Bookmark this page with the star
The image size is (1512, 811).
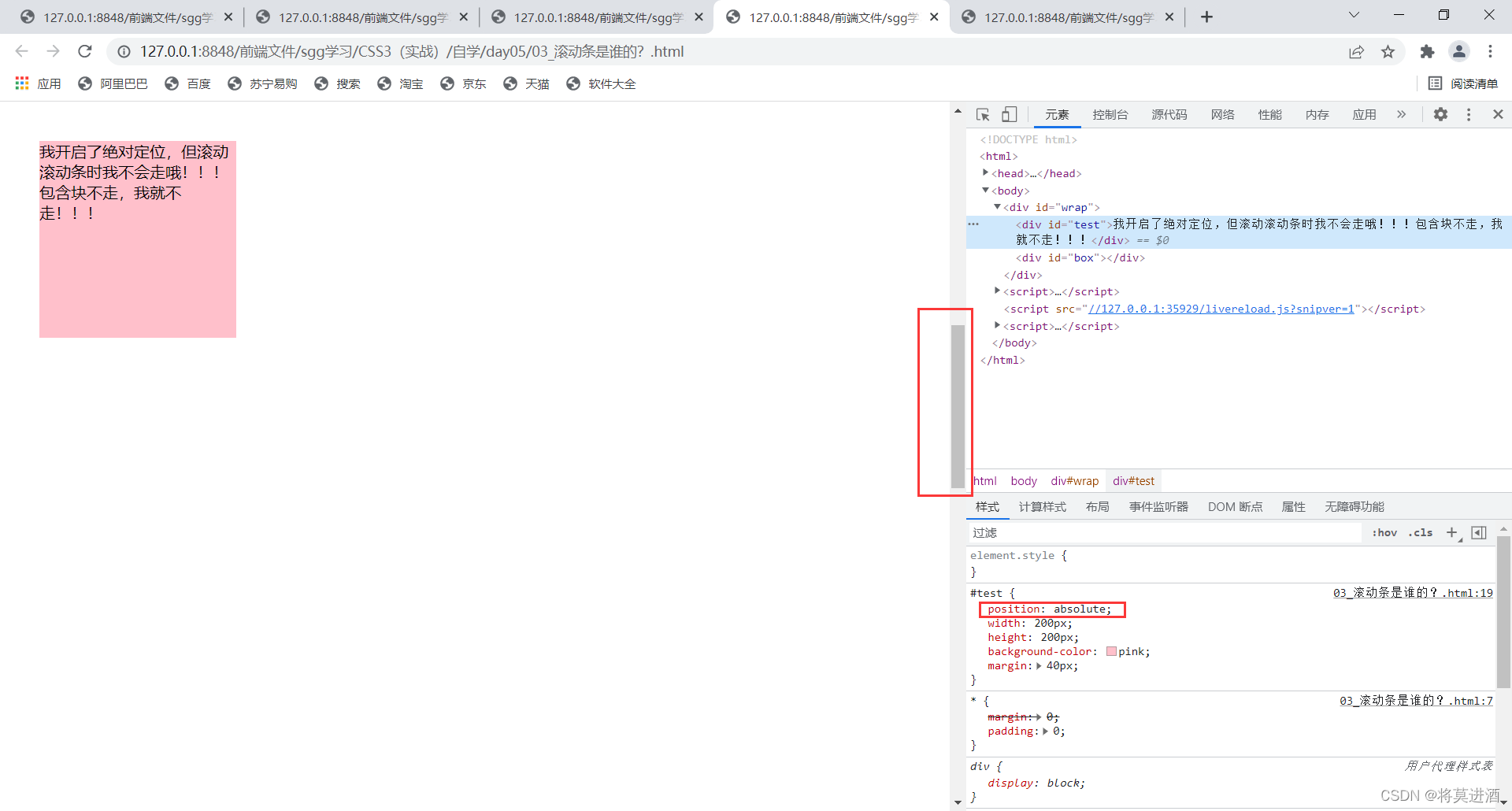coord(1388,51)
